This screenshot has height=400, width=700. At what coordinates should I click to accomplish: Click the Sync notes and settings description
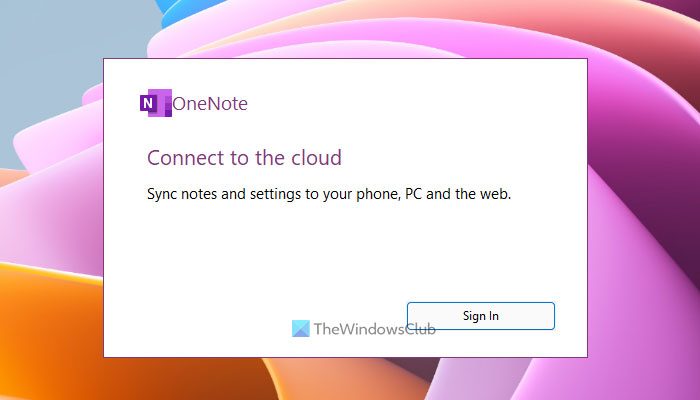click(x=329, y=194)
